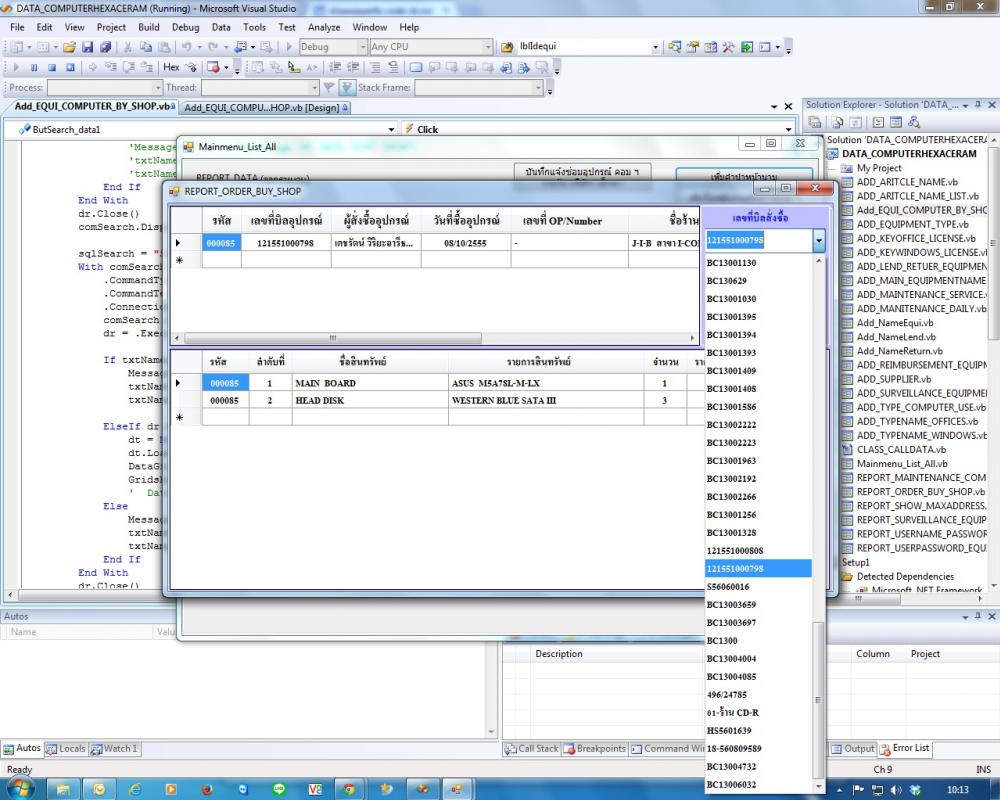
Task: Toggle Show All Files in Solution Explorer
Action: 837,122
